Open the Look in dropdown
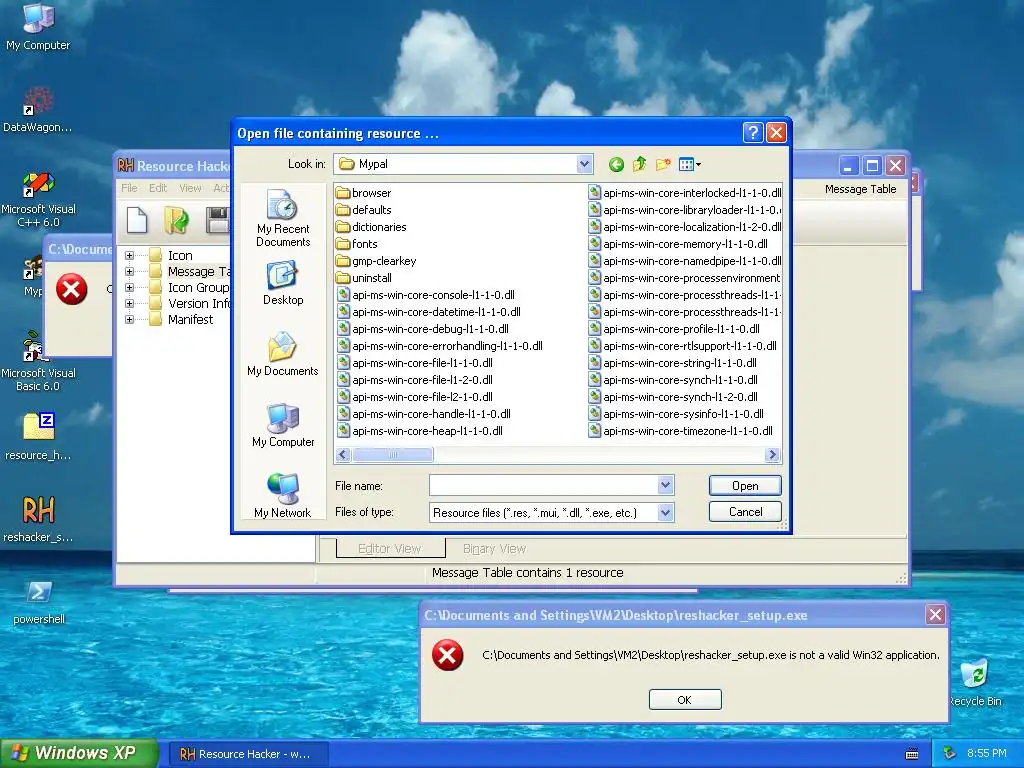1024x768 pixels. (x=584, y=164)
